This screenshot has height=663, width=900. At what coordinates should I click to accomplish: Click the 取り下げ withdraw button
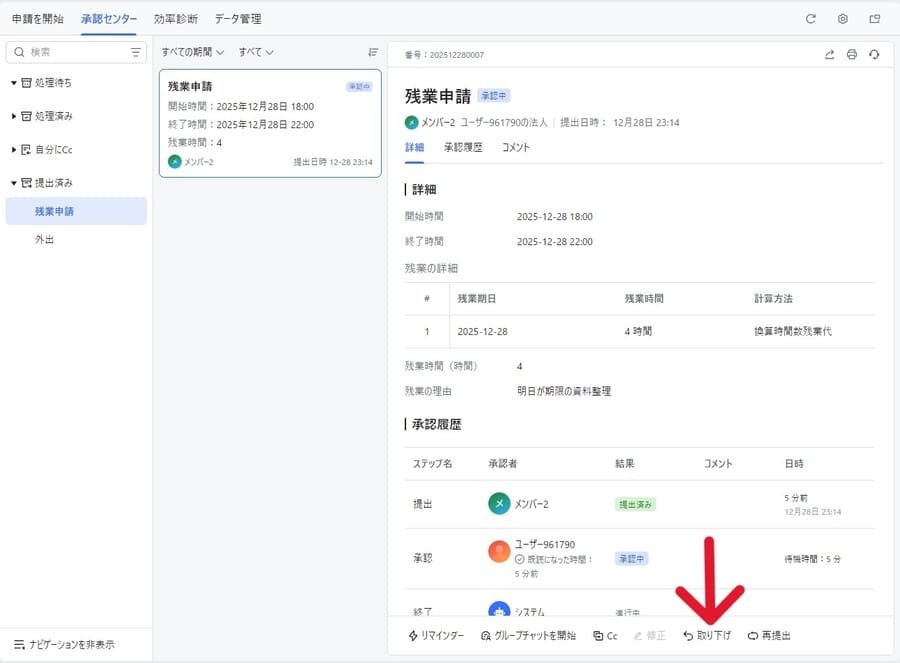point(707,636)
